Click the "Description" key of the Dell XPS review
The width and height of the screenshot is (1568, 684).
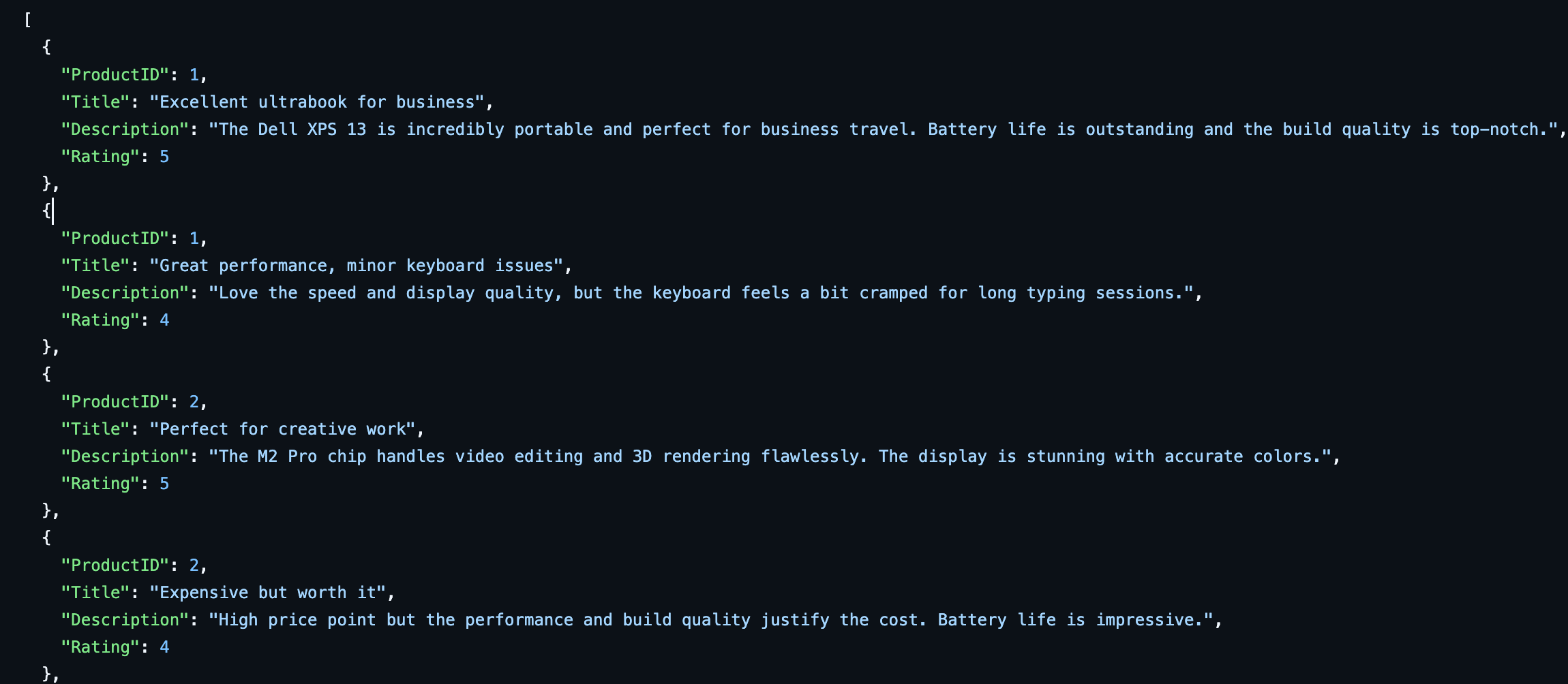click(x=125, y=129)
